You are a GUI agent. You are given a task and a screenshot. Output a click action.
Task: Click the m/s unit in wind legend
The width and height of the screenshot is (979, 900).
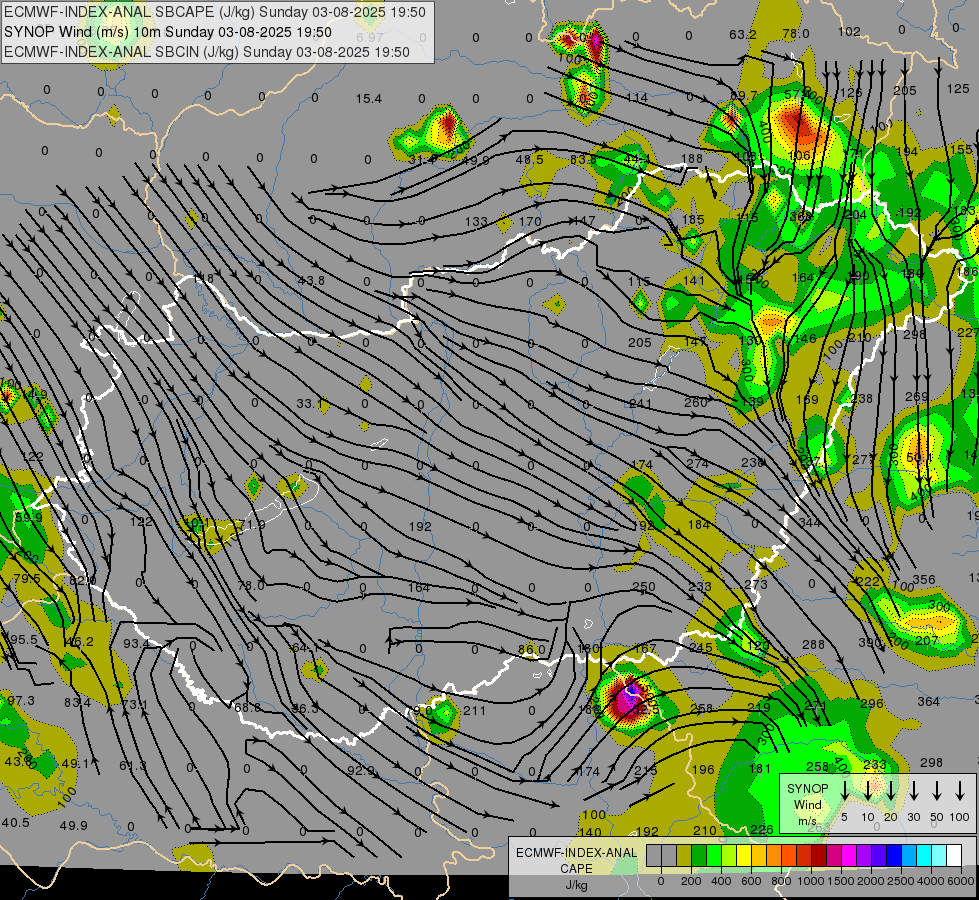807,821
